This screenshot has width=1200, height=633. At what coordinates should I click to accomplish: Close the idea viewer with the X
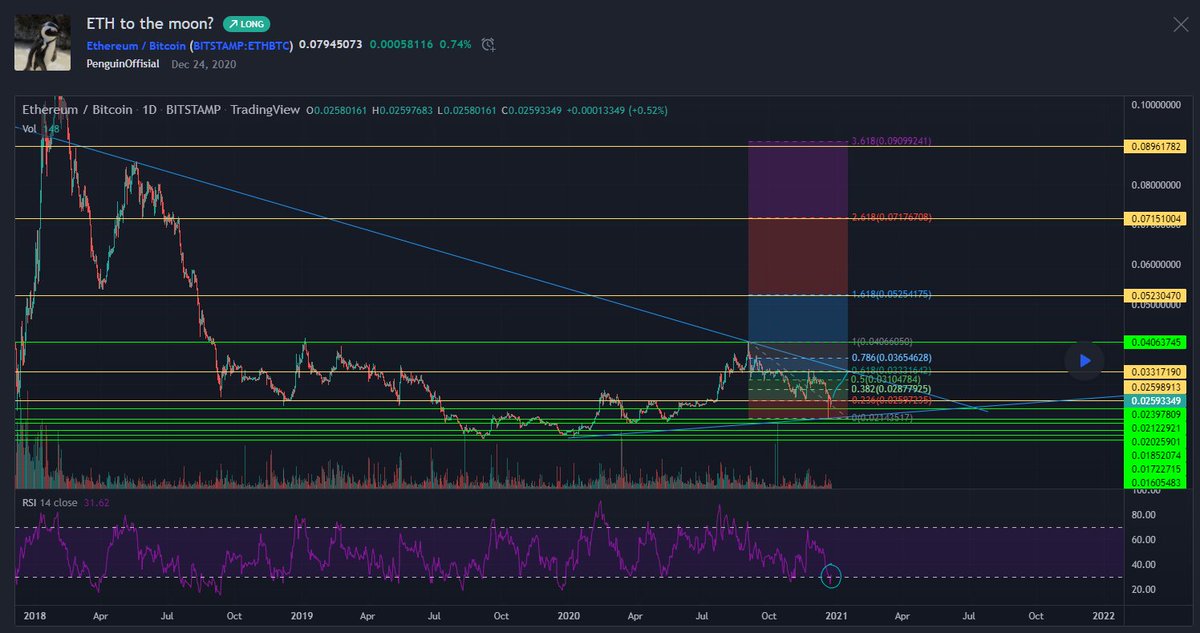pos(1181,24)
